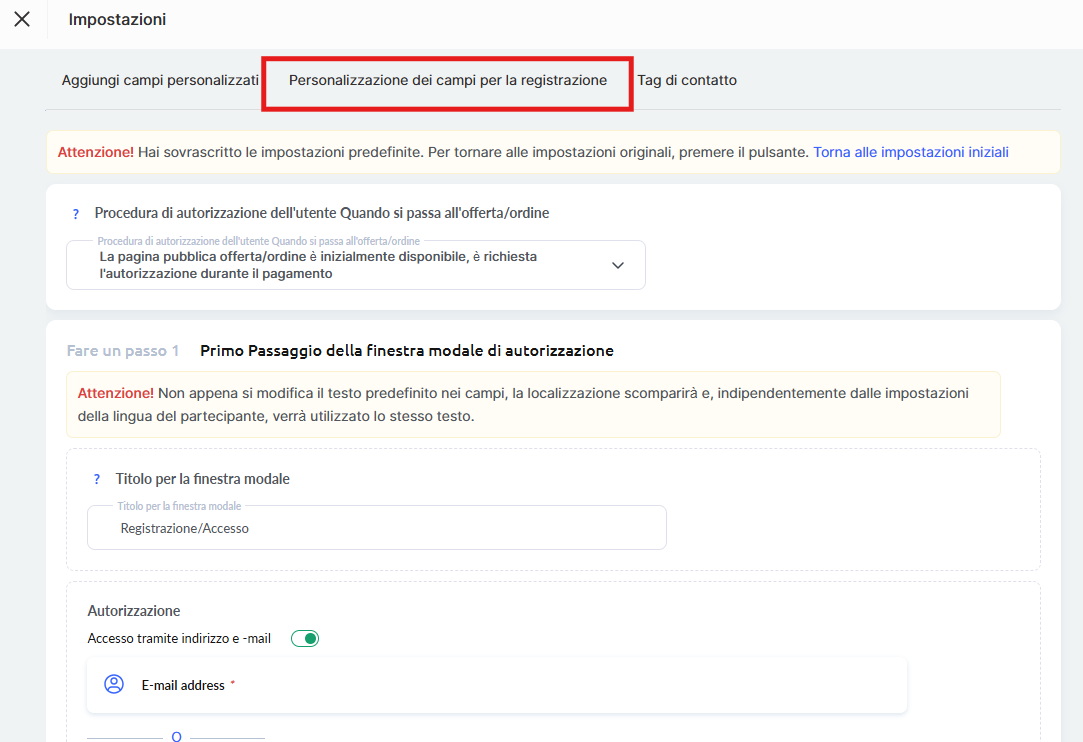Select the Personalizzazione dei campi per la registrazione tab

(x=447, y=80)
